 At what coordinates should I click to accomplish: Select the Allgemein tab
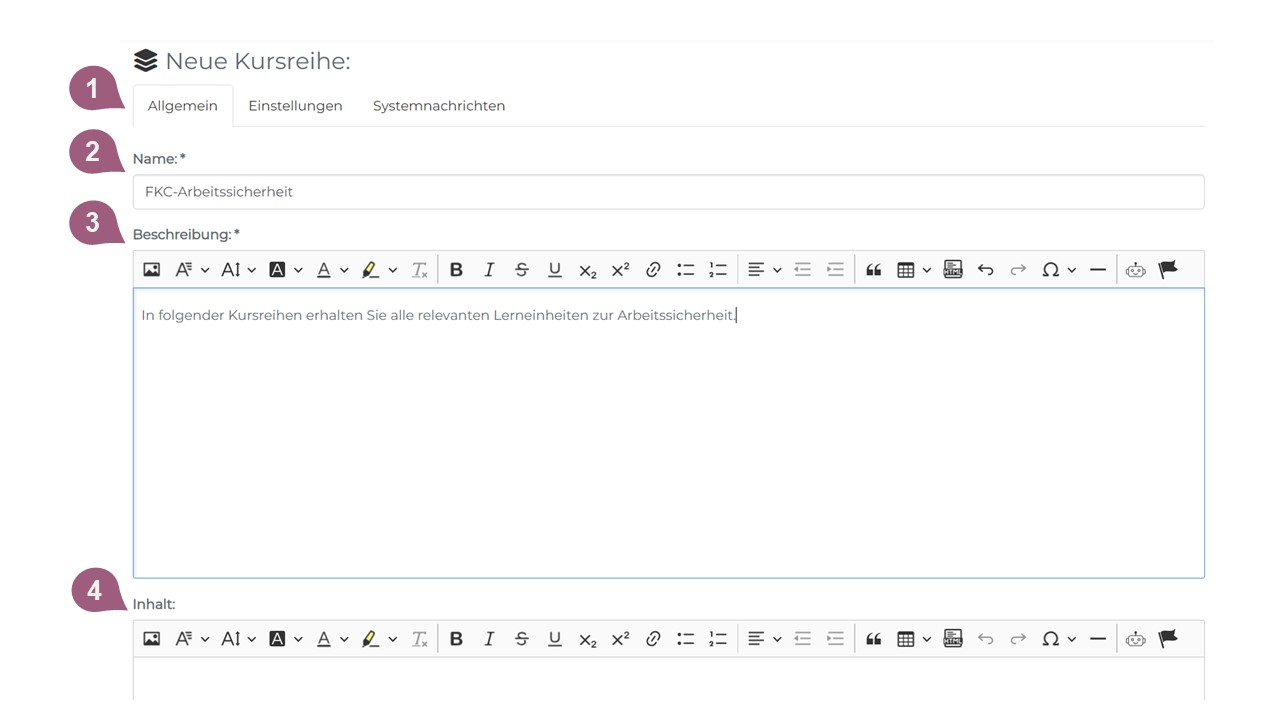pyautogui.click(x=182, y=106)
